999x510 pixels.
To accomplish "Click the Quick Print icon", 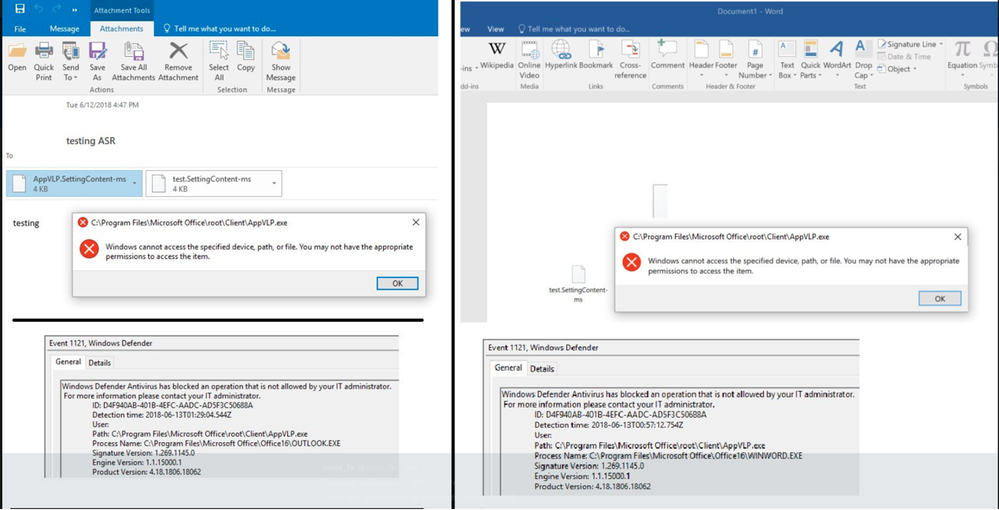I will (44, 51).
